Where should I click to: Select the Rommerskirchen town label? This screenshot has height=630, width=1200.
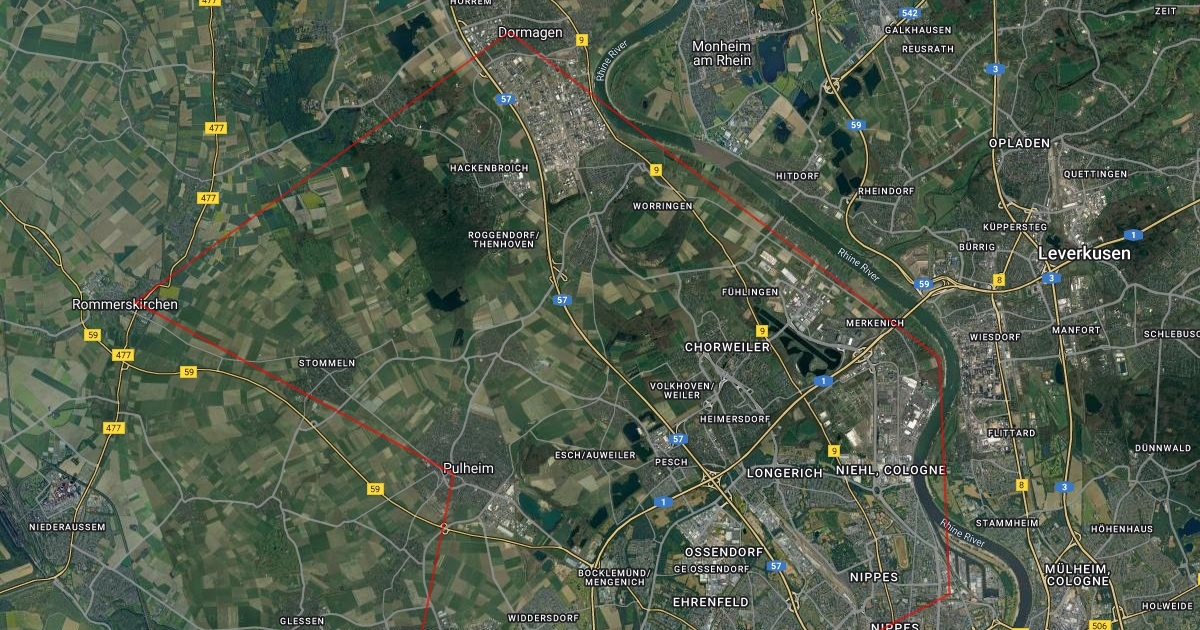(125, 304)
